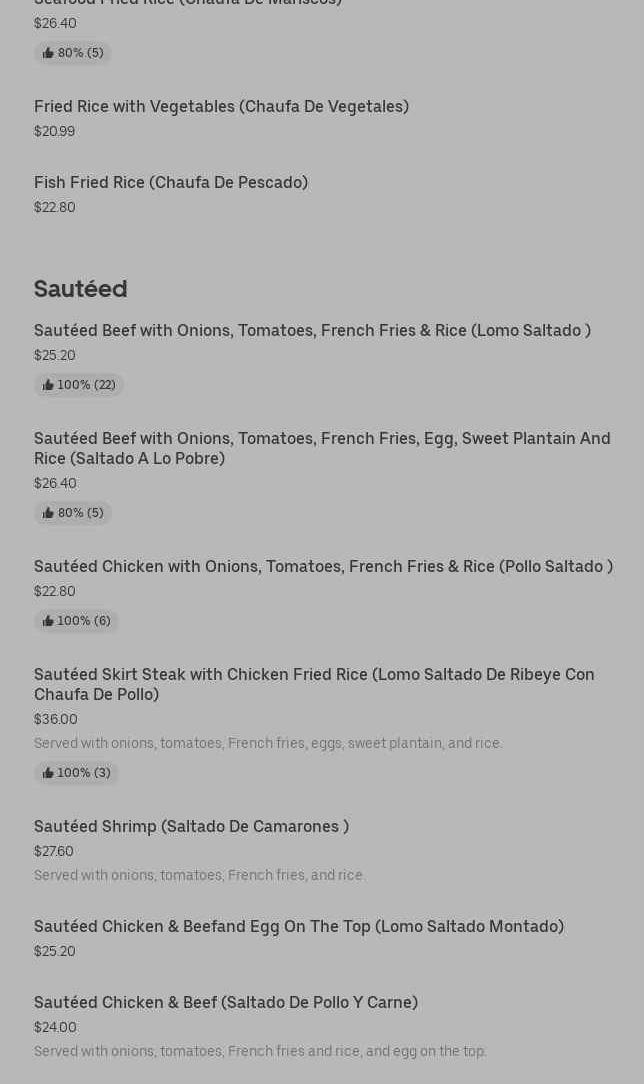Open Sautéed Shrimp (Saltado De Camarones)
Screen dimensions: 644x1084
[191, 827]
